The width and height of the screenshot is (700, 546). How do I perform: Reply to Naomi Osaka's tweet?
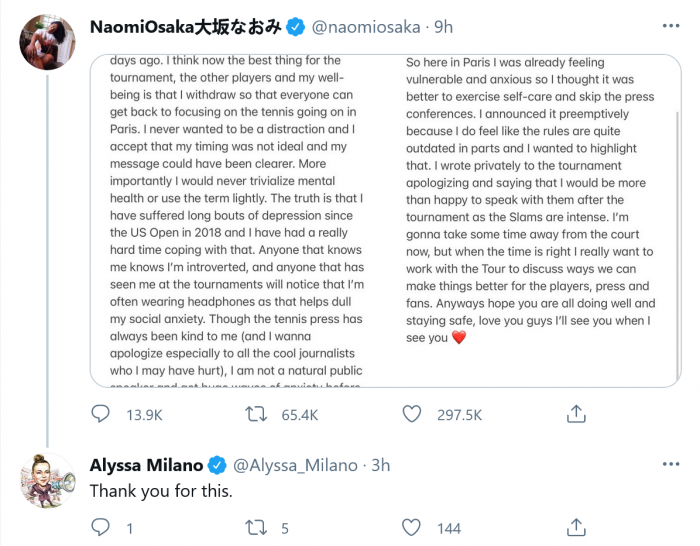(x=101, y=413)
